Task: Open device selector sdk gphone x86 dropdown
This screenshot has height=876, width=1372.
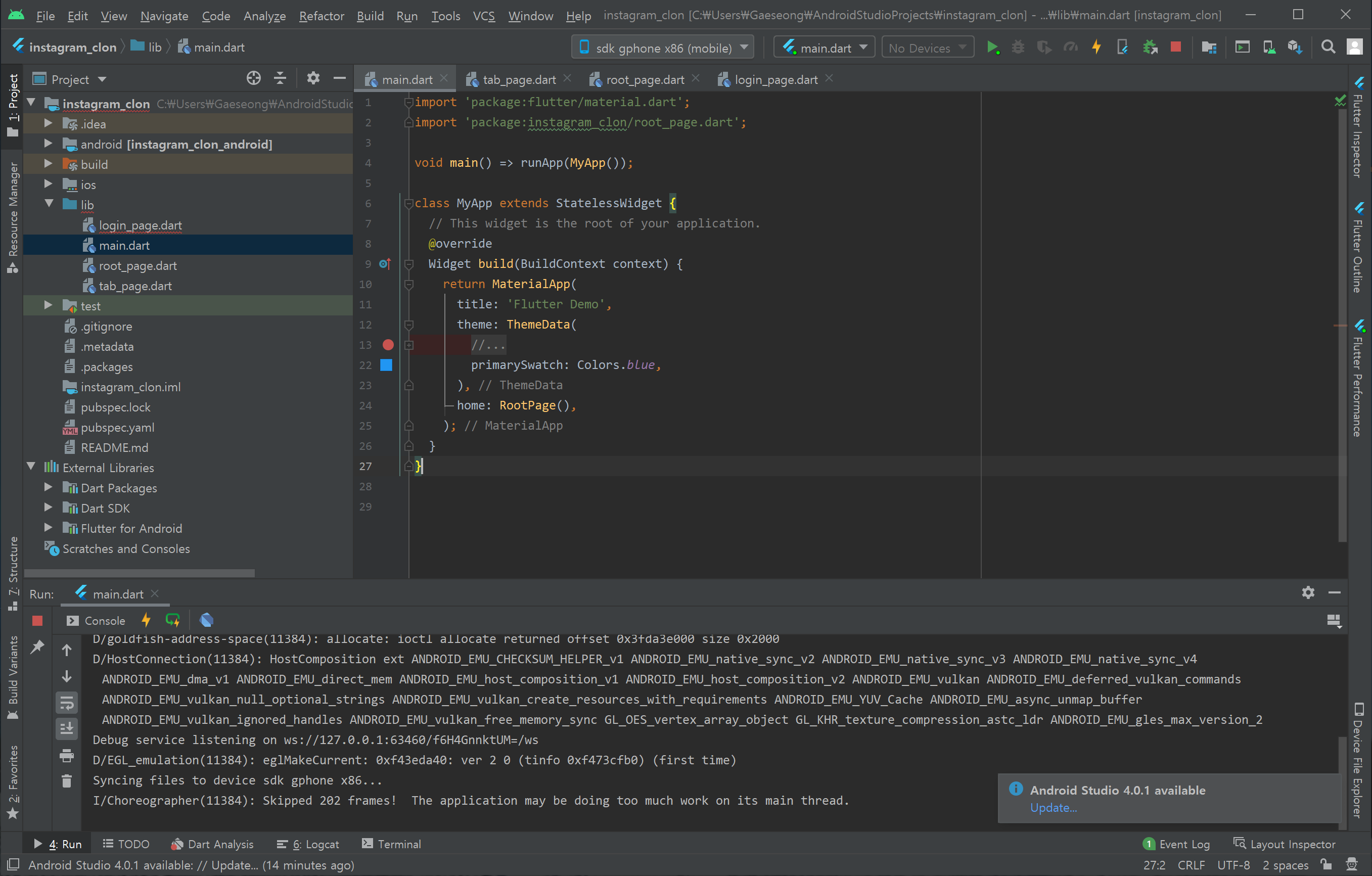Action: (663, 48)
